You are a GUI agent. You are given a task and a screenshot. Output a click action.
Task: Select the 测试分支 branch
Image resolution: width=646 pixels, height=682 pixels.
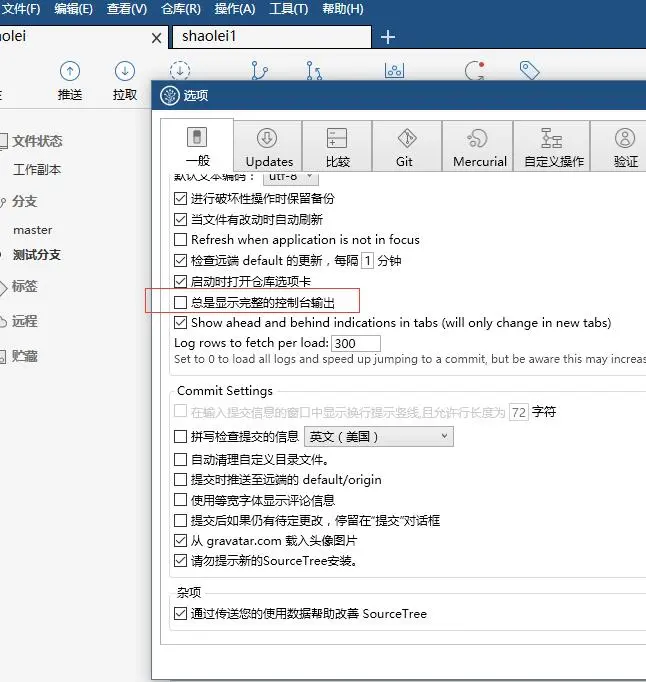(x=37, y=255)
